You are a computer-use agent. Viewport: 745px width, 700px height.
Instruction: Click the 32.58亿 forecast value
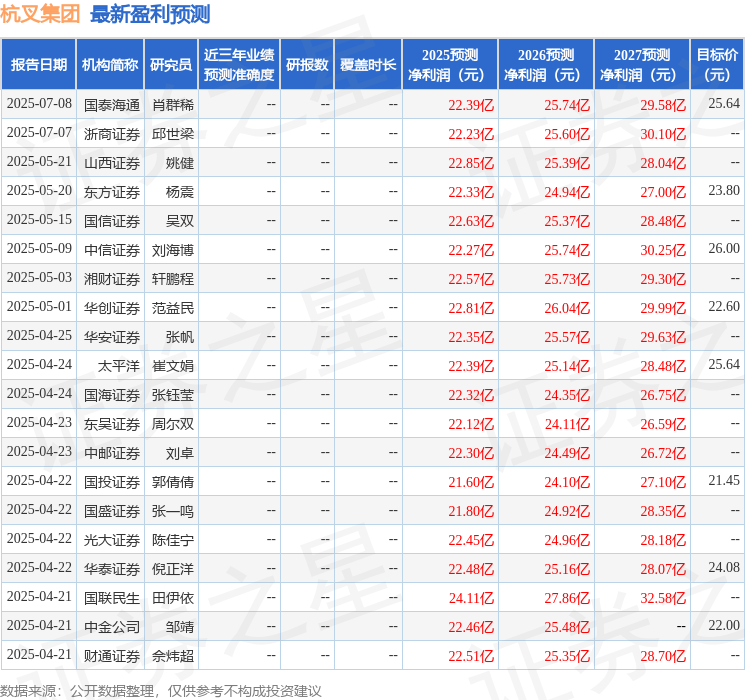pos(663,598)
